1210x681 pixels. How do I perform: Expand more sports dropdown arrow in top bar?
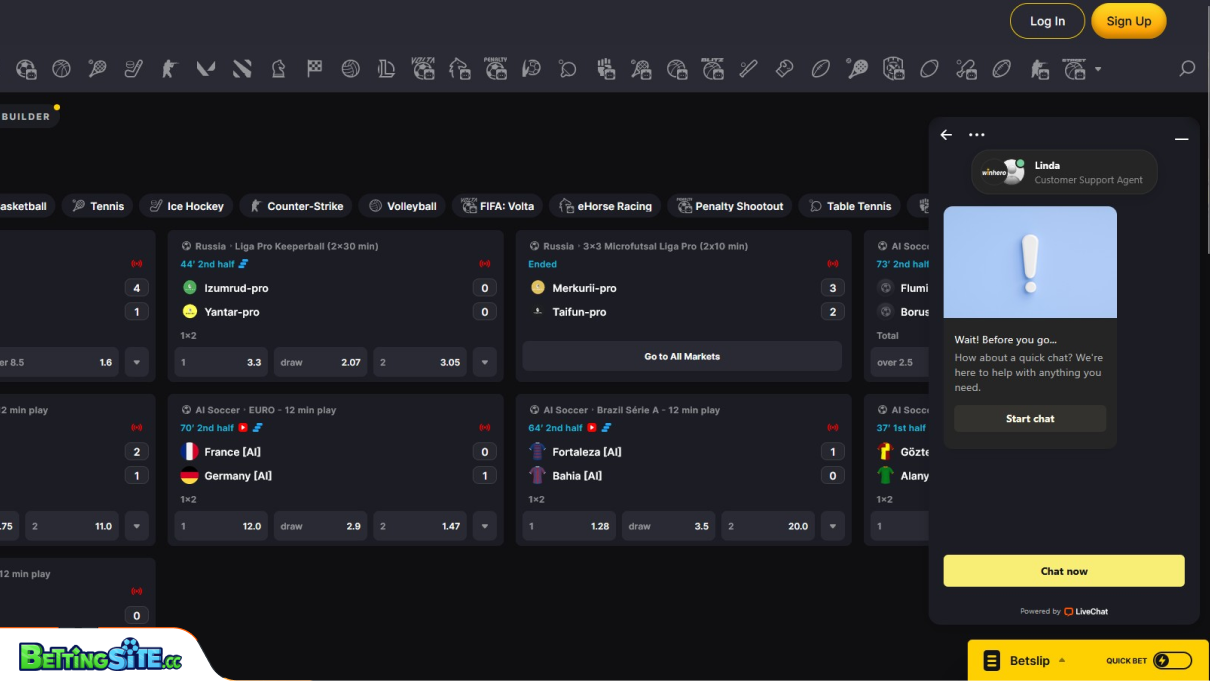click(x=1098, y=69)
